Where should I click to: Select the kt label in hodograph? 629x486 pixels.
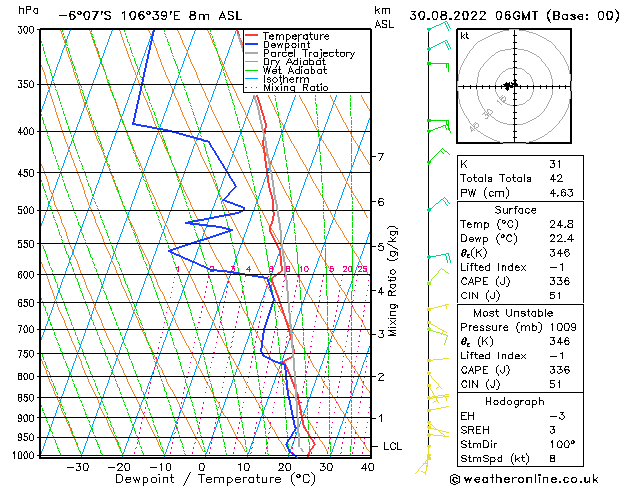click(464, 36)
